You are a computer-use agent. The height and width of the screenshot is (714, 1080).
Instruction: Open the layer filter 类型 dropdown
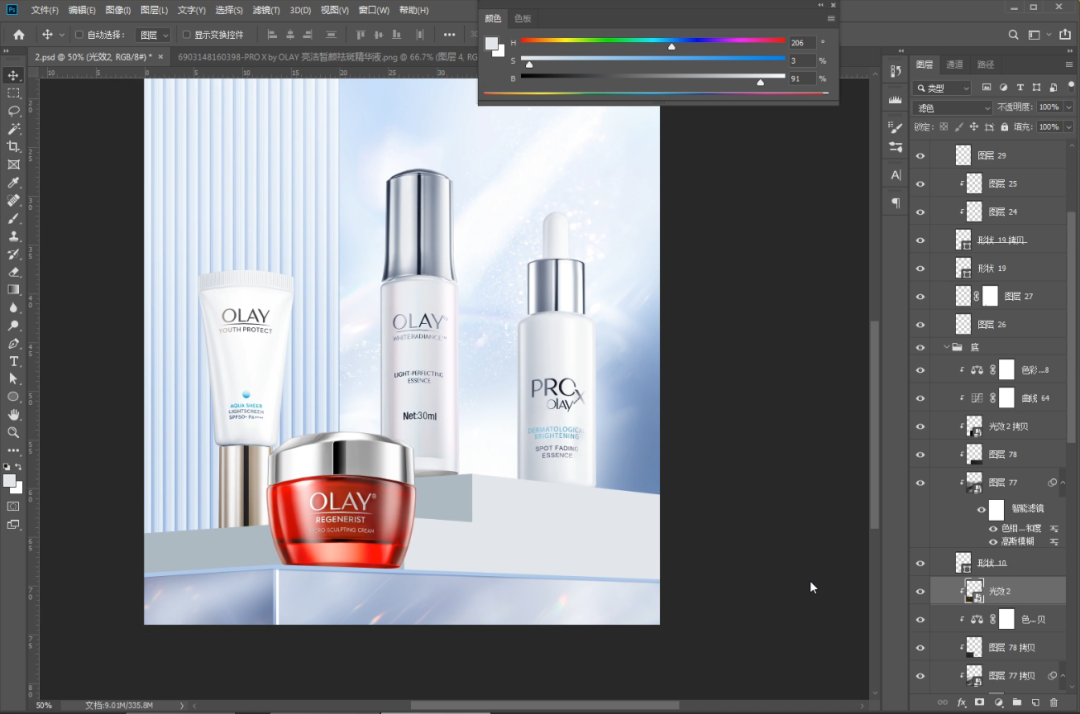click(x=942, y=88)
